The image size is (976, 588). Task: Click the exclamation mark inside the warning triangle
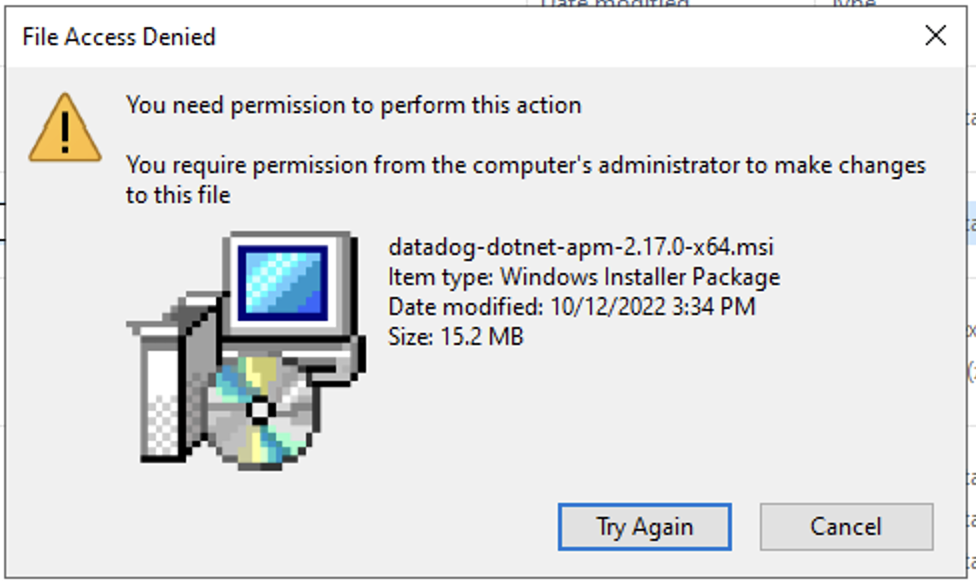pyautogui.click(x=64, y=127)
